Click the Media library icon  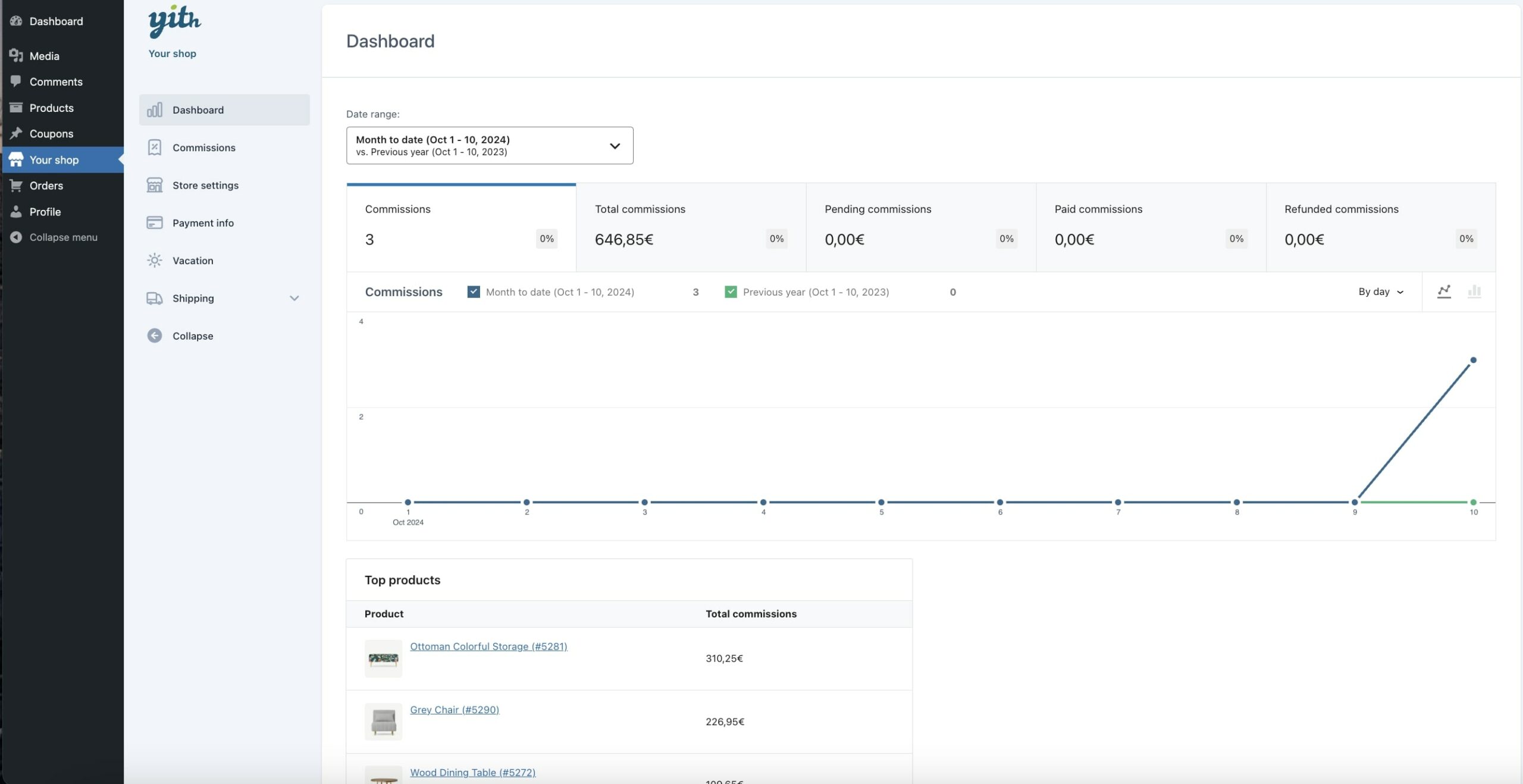tap(16, 55)
